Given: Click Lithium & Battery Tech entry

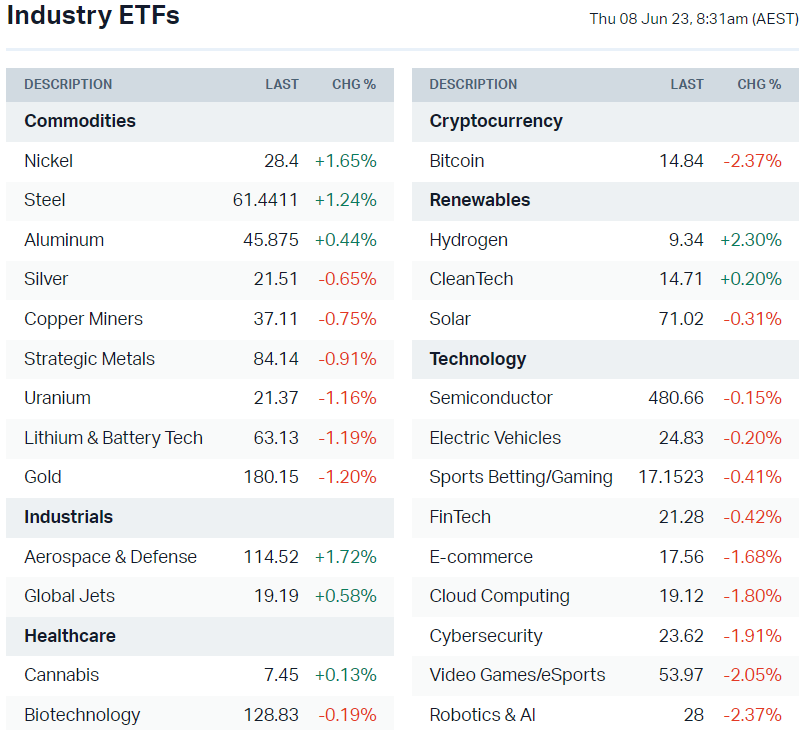Looking at the screenshot, I should tap(113, 438).
